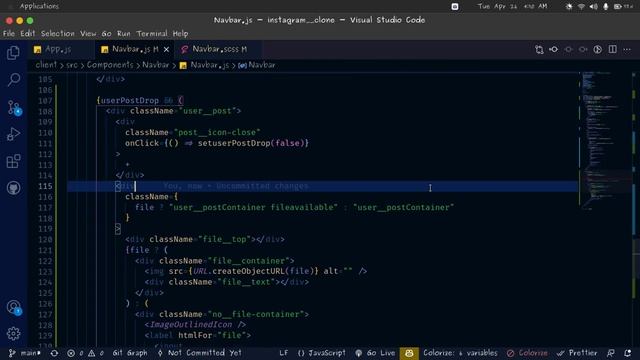Click the client breadcrumb
The image size is (640, 360).
46,65
